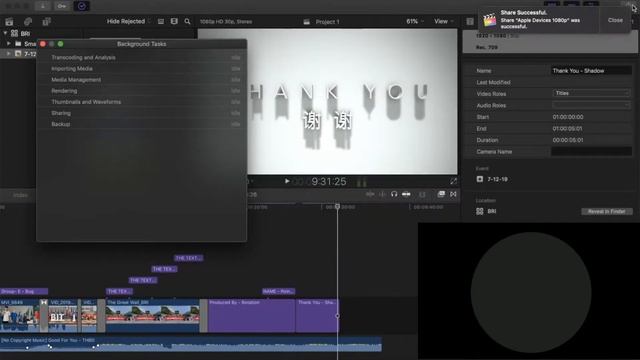640x360 pixels.
Task: Edit the Name field Thank You - Shadow
Action: [591, 71]
